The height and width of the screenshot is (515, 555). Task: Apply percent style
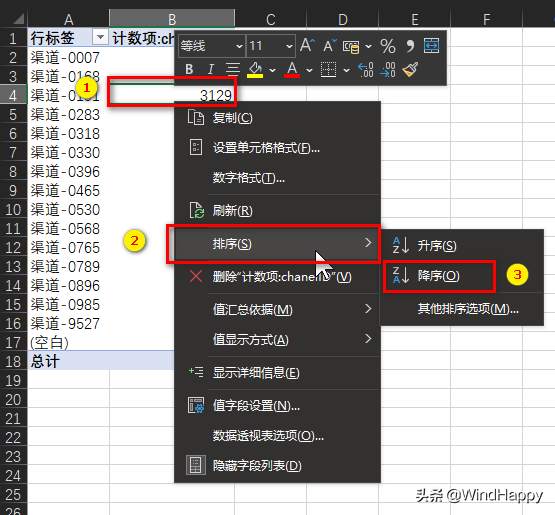[388, 46]
